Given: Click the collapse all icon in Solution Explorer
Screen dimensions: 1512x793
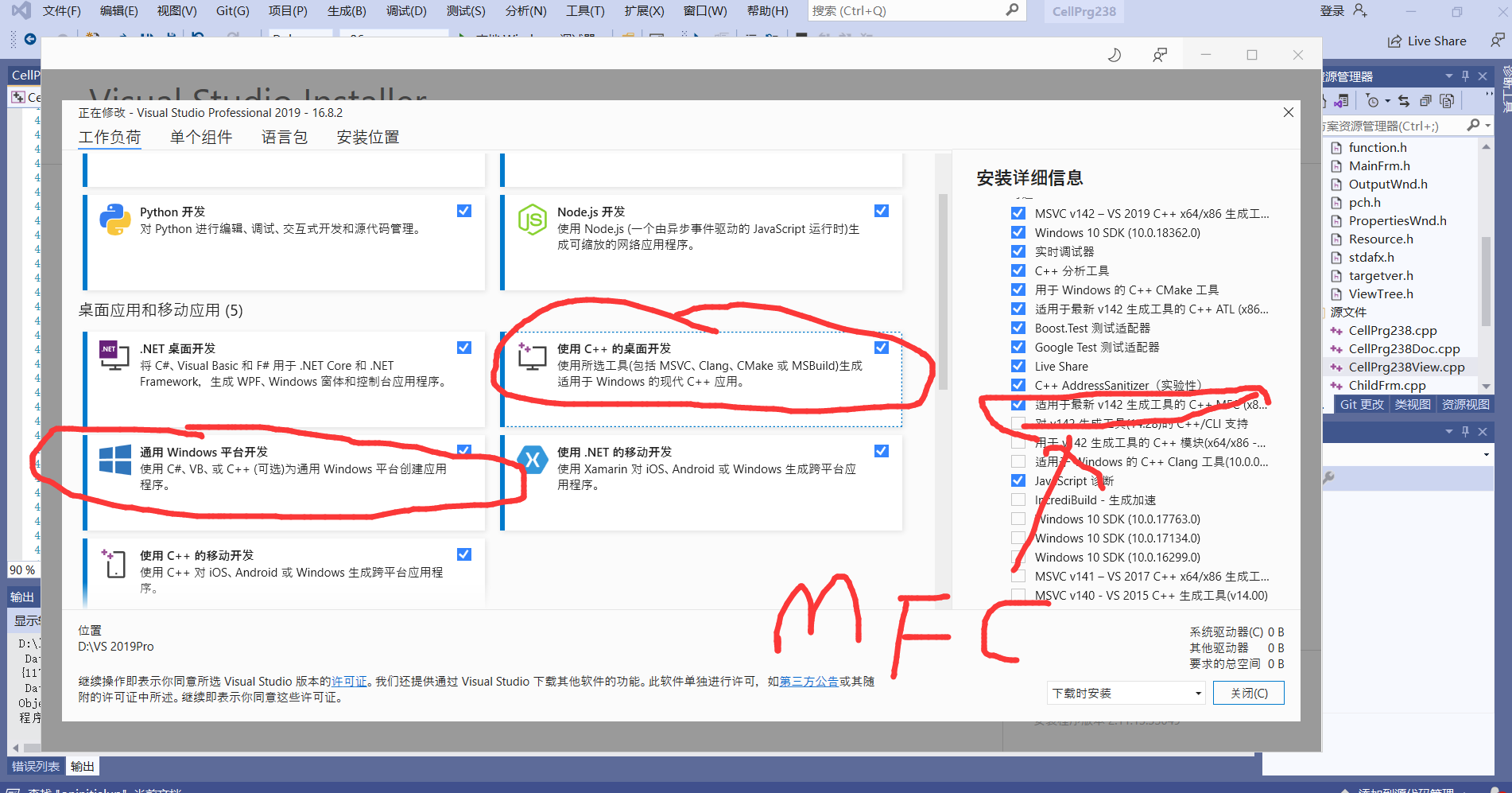Looking at the screenshot, I should (x=1425, y=101).
